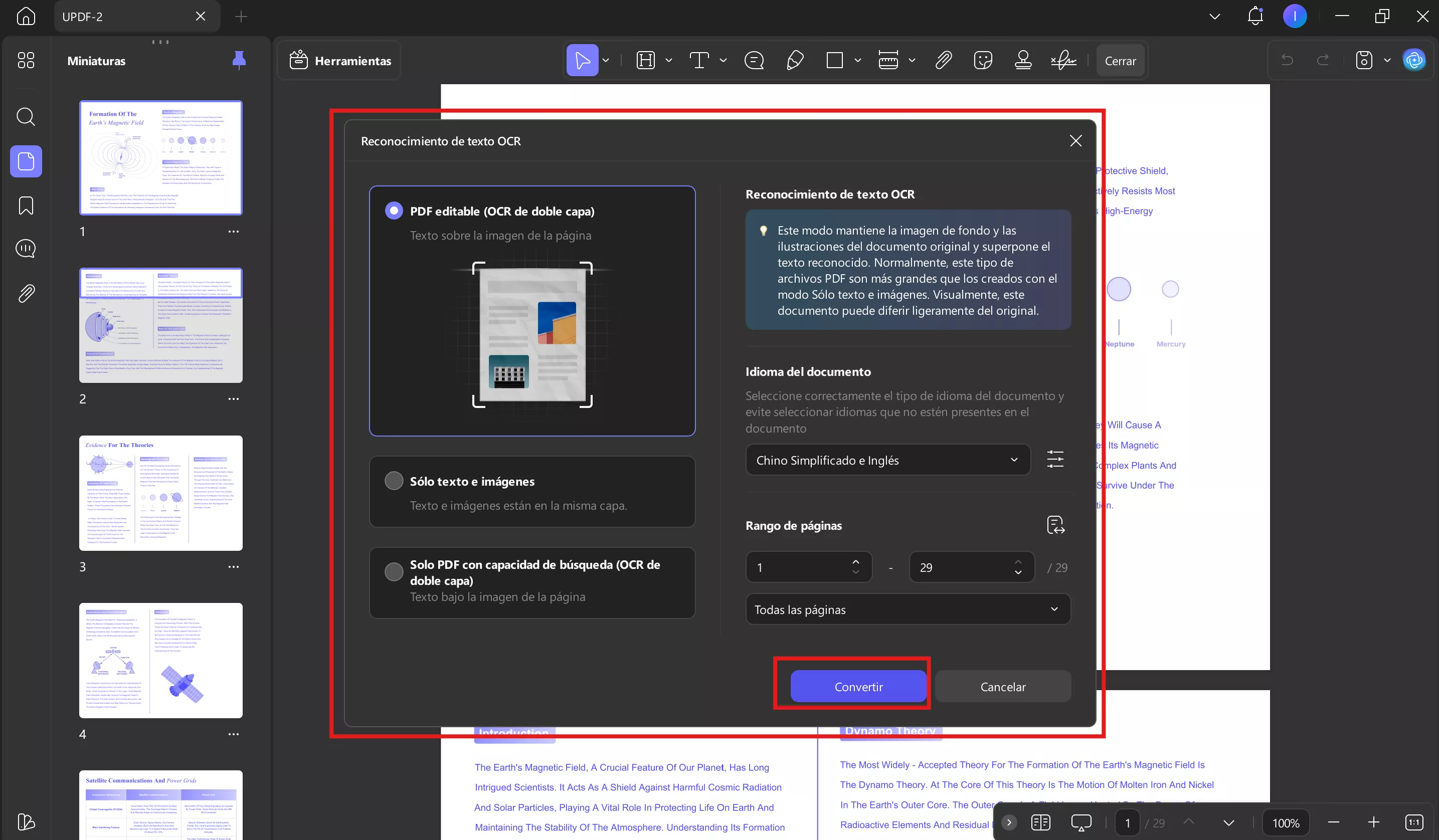
Task: Open the Bookmarks panel icon
Action: (x=26, y=205)
